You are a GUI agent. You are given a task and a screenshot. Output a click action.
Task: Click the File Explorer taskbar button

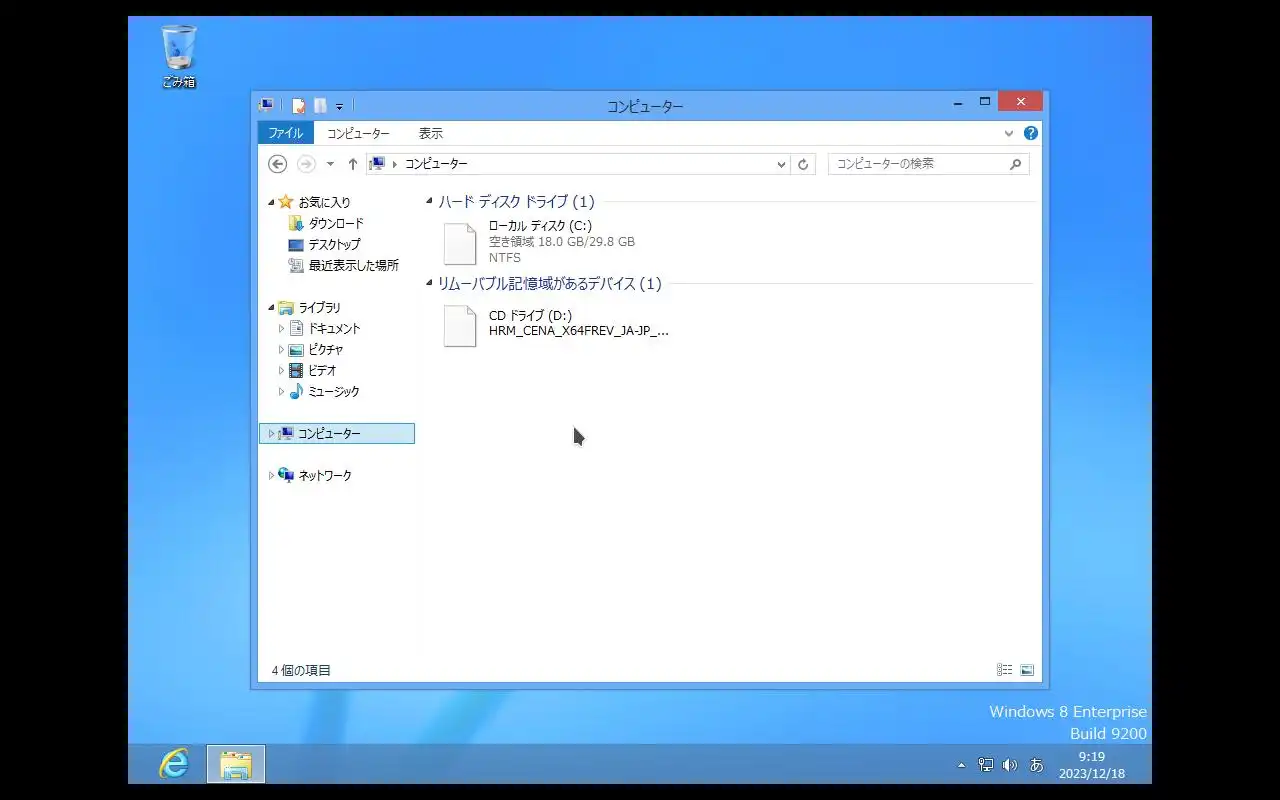[x=236, y=764]
